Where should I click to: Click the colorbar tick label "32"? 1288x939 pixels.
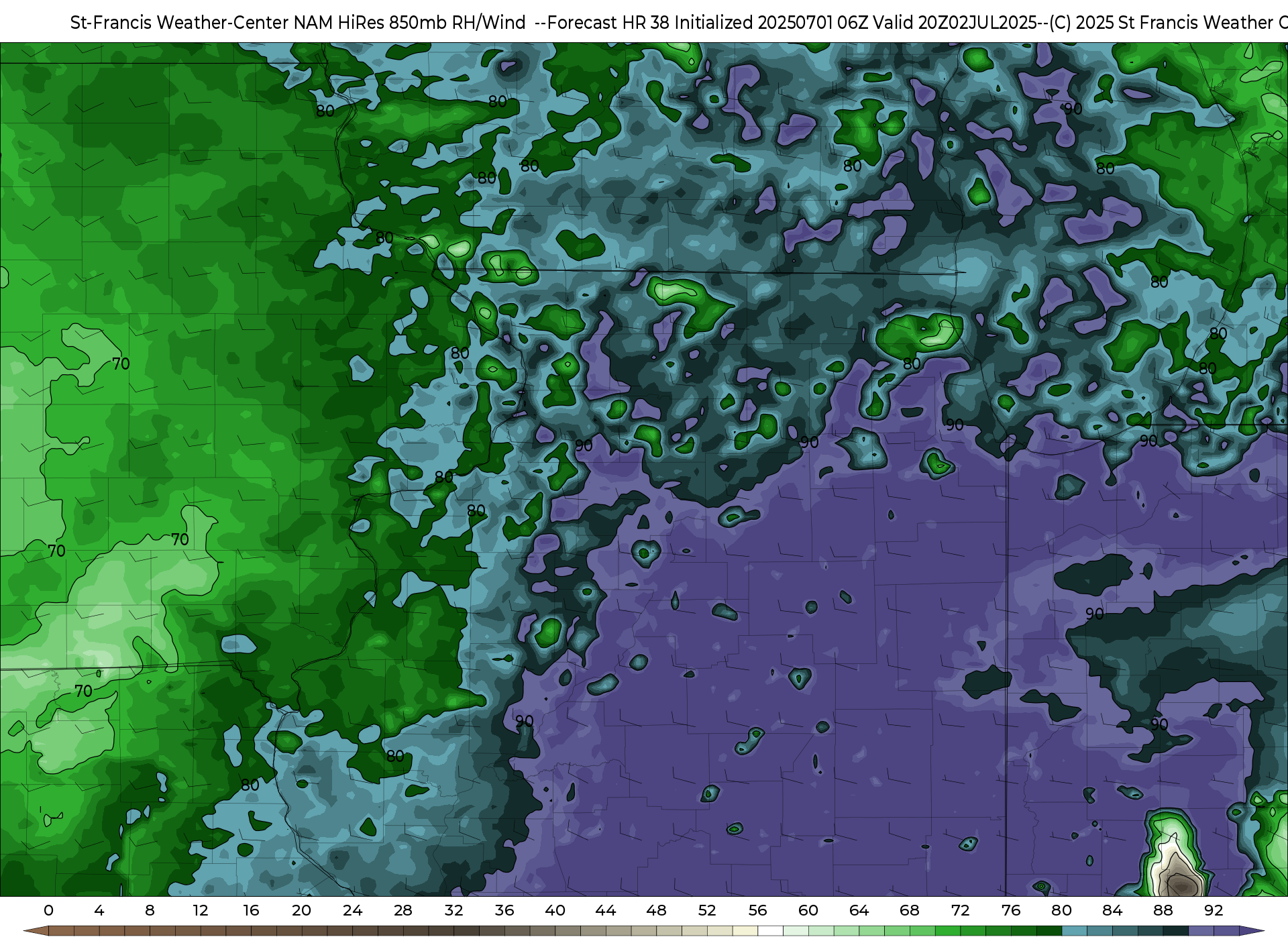[x=453, y=911]
